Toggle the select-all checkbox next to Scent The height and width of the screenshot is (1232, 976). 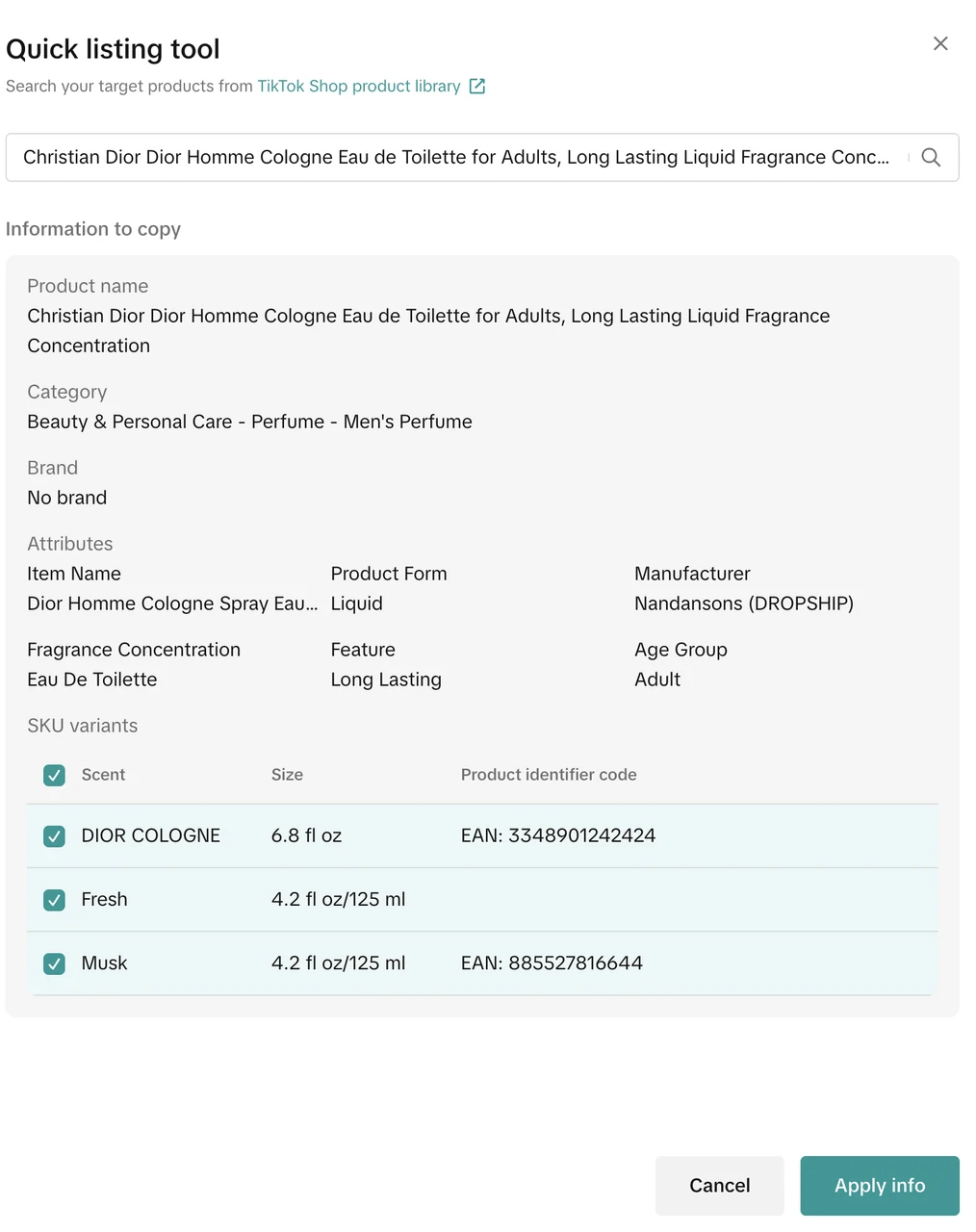click(x=55, y=775)
